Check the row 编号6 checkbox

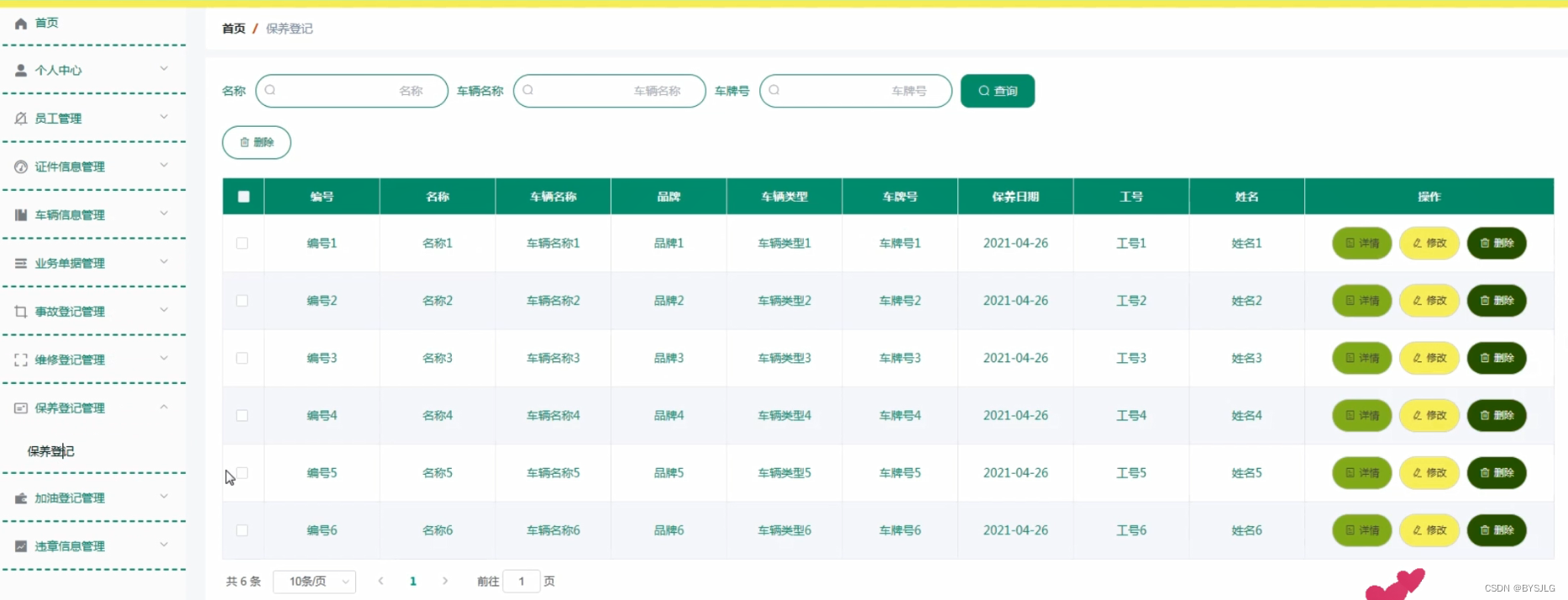pos(242,530)
